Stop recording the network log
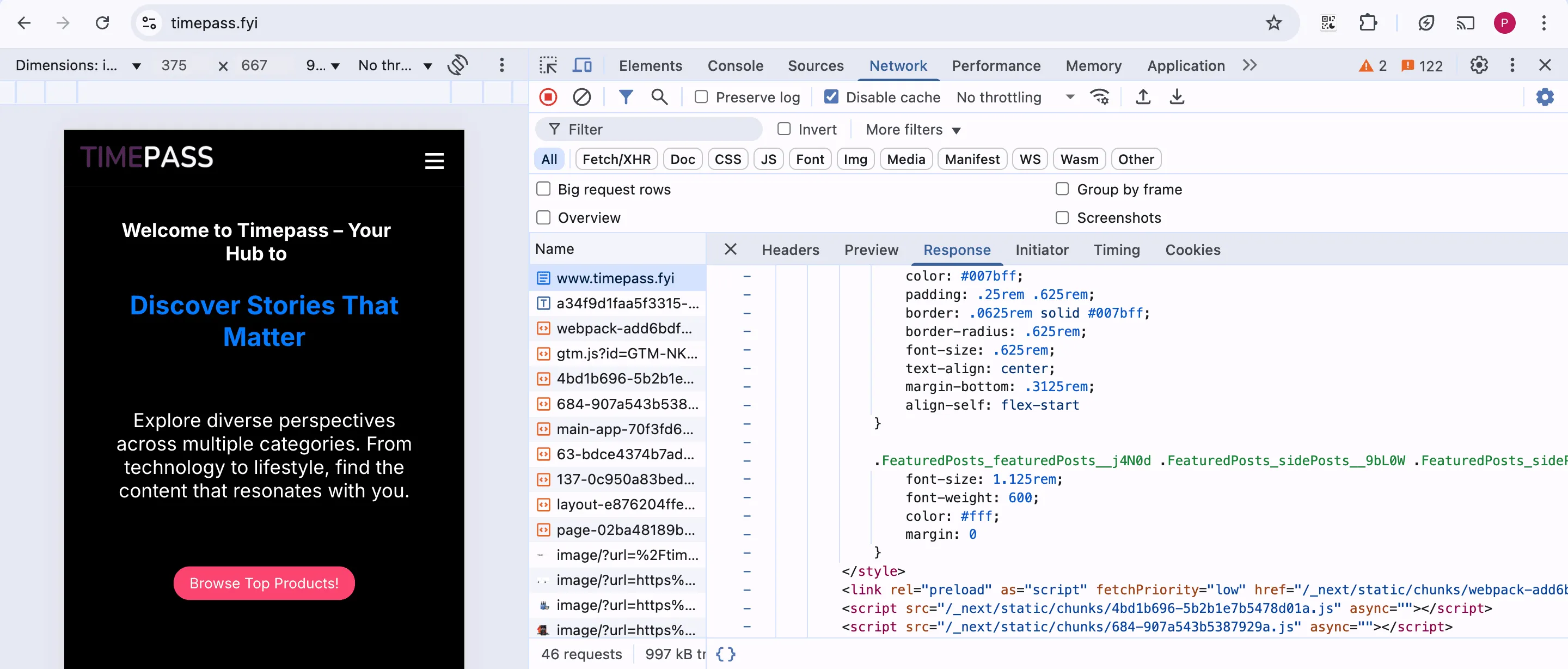Screen dimensions: 1568x669 tap(548, 97)
